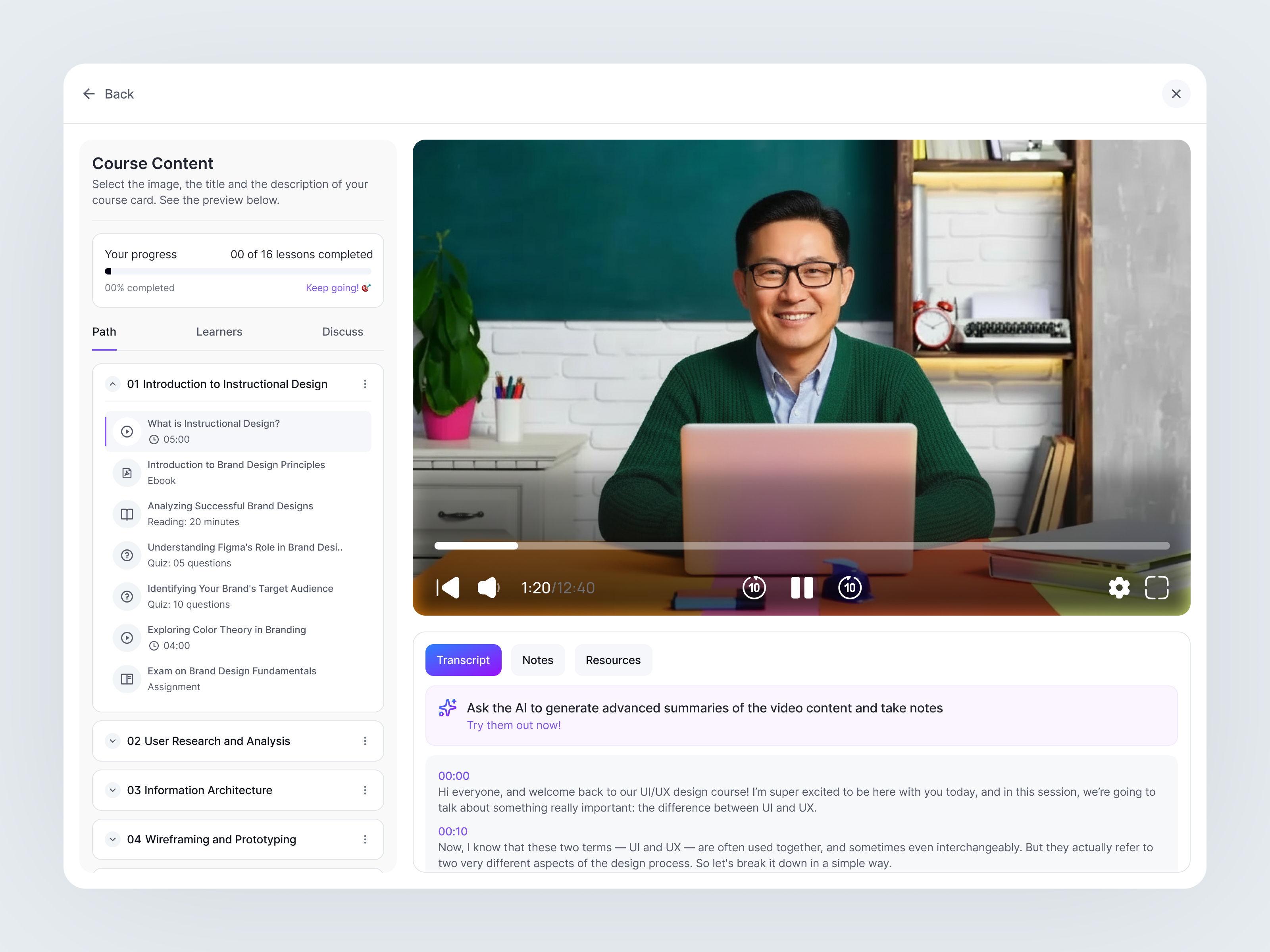Jump to the previous video
The height and width of the screenshot is (952, 1270).
tap(447, 587)
